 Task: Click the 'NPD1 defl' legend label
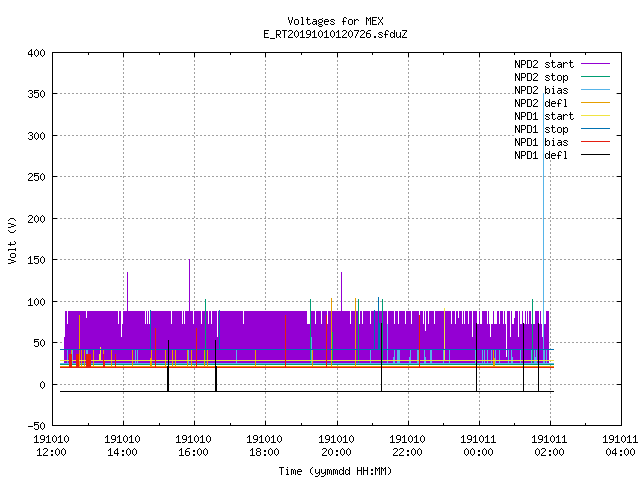[541, 155]
